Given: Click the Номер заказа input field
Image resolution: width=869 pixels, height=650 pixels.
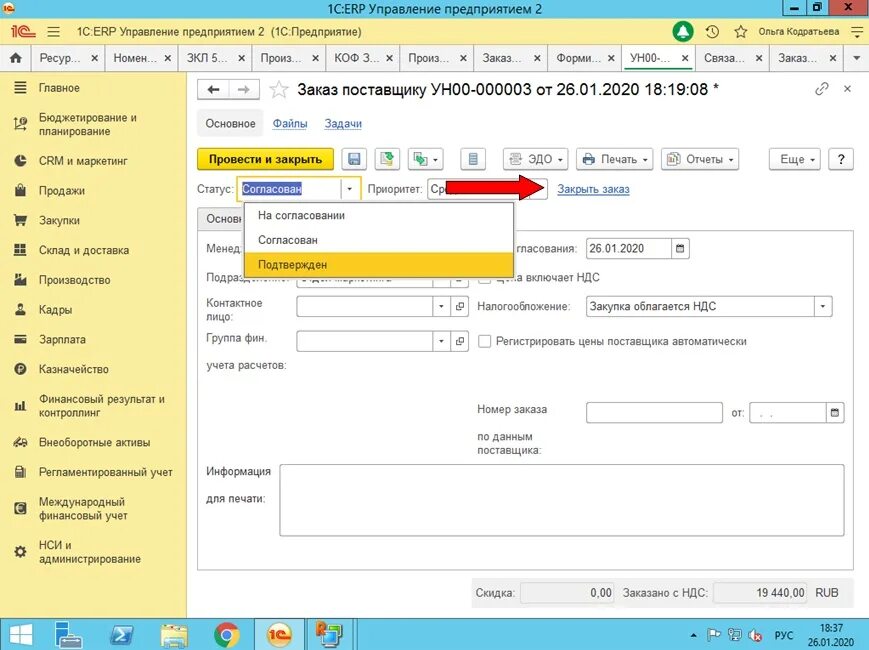Looking at the screenshot, I should [x=654, y=412].
